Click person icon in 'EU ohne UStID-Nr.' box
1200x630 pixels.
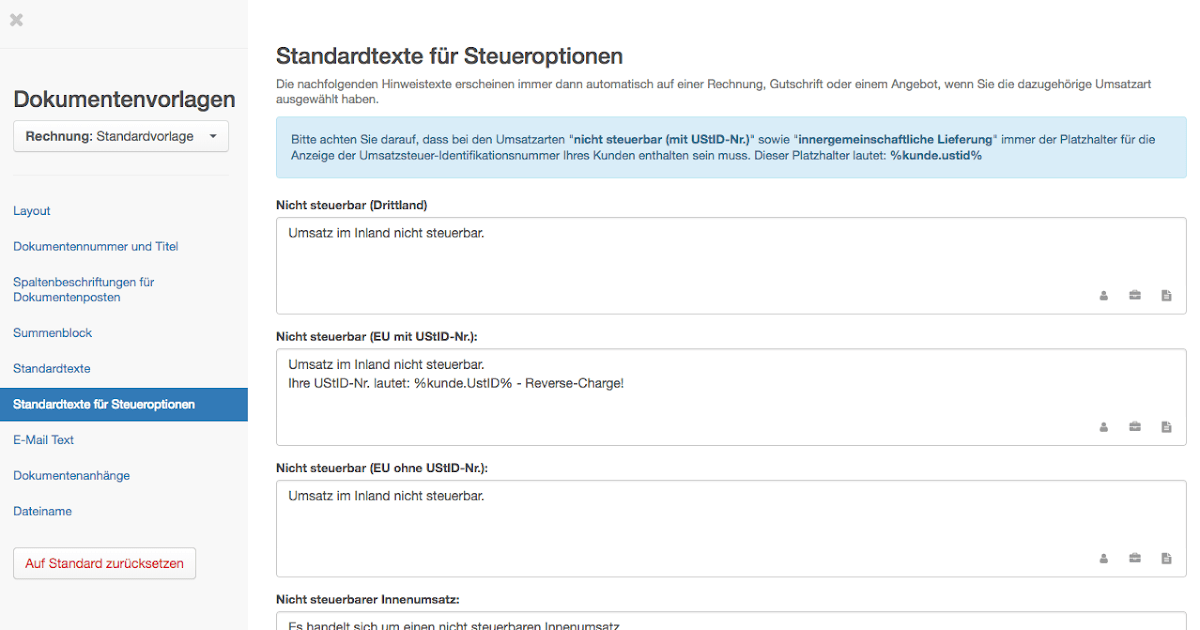[x=1104, y=558]
